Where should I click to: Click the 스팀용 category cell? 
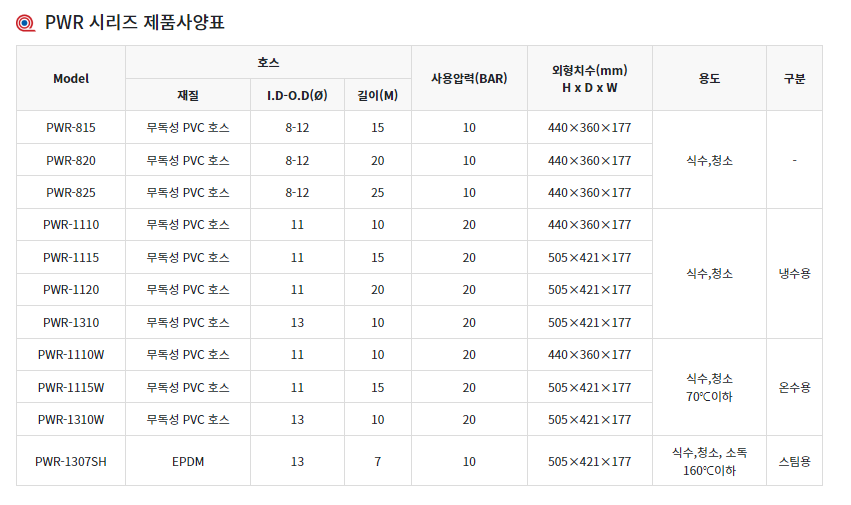tap(794, 461)
